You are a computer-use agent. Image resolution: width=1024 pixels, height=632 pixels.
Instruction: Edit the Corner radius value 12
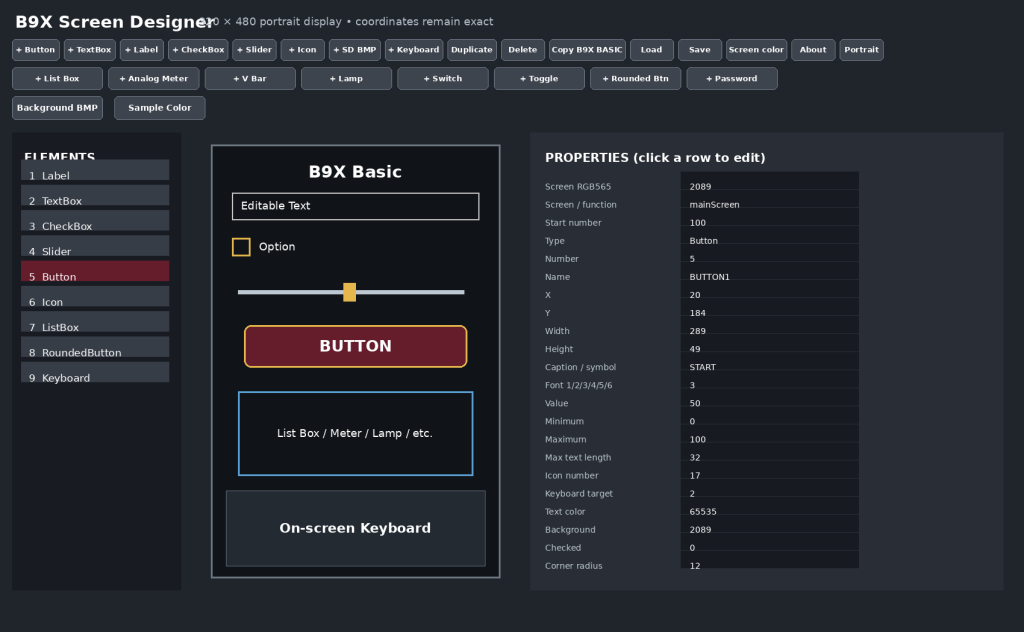click(770, 560)
